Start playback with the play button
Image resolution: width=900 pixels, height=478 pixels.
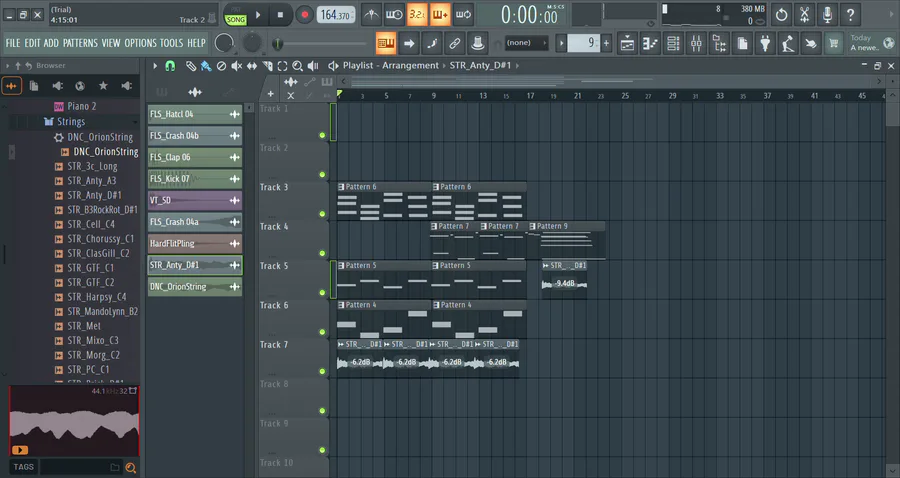coord(258,15)
